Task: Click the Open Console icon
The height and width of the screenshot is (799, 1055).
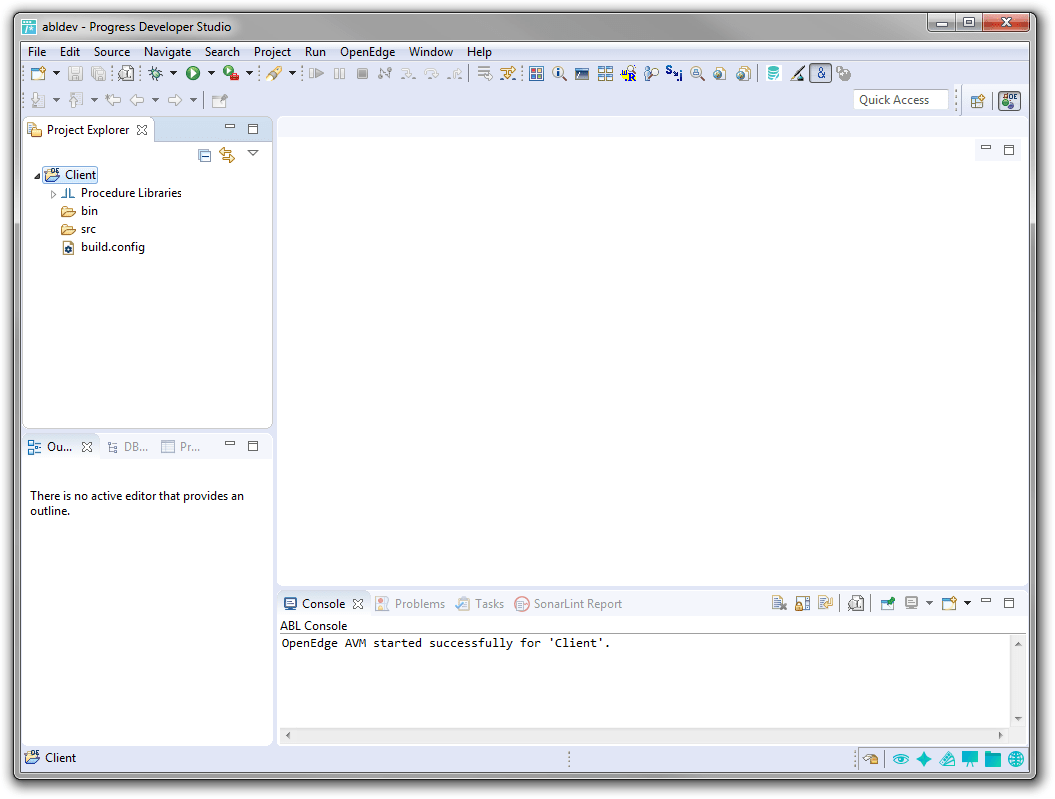Action: 949,603
